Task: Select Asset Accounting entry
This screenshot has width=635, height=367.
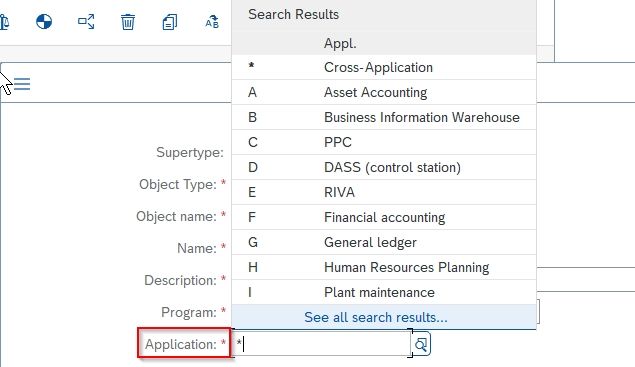Action: 384,92
